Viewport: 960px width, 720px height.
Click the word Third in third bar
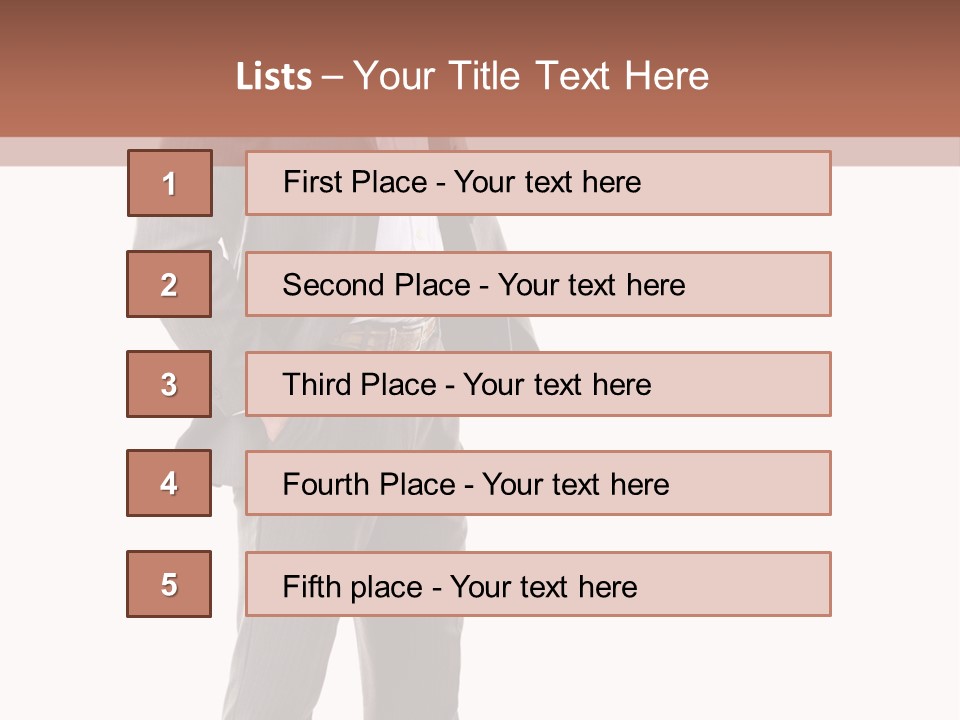coord(317,384)
